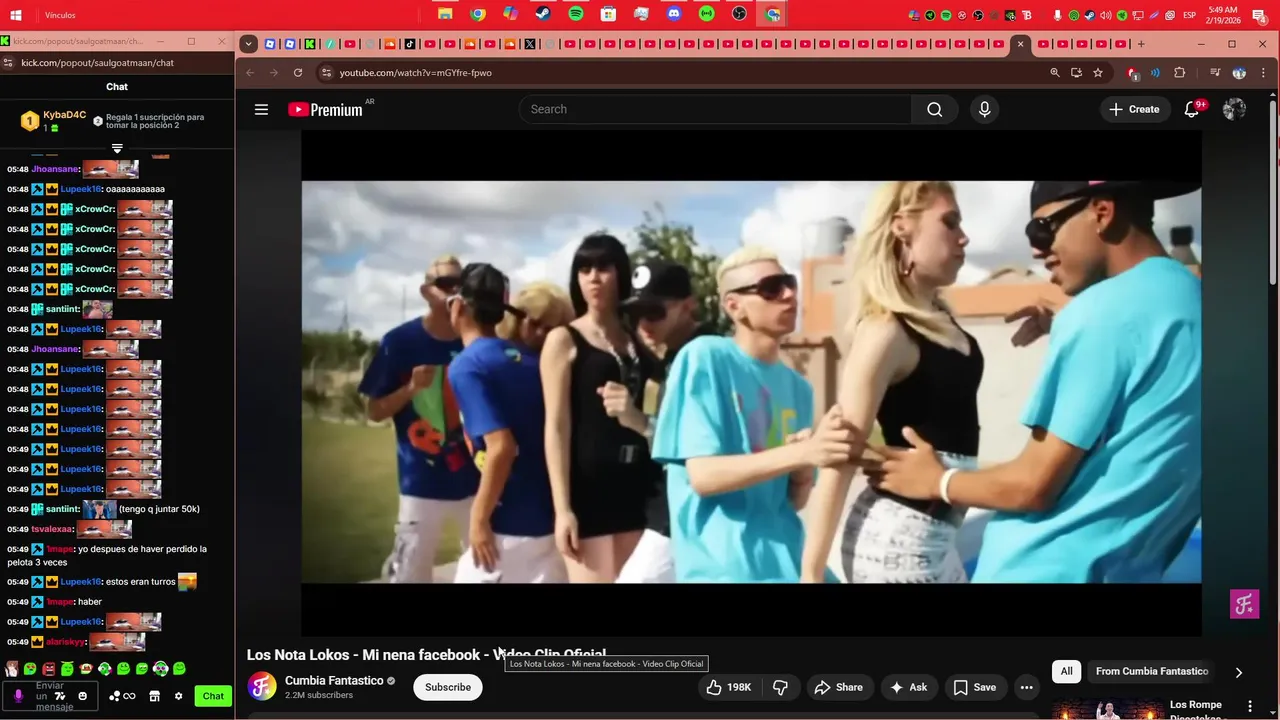Save the video to a playlist
Image resolution: width=1280 pixels, height=720 pixels.
click(x=975, y=687)
